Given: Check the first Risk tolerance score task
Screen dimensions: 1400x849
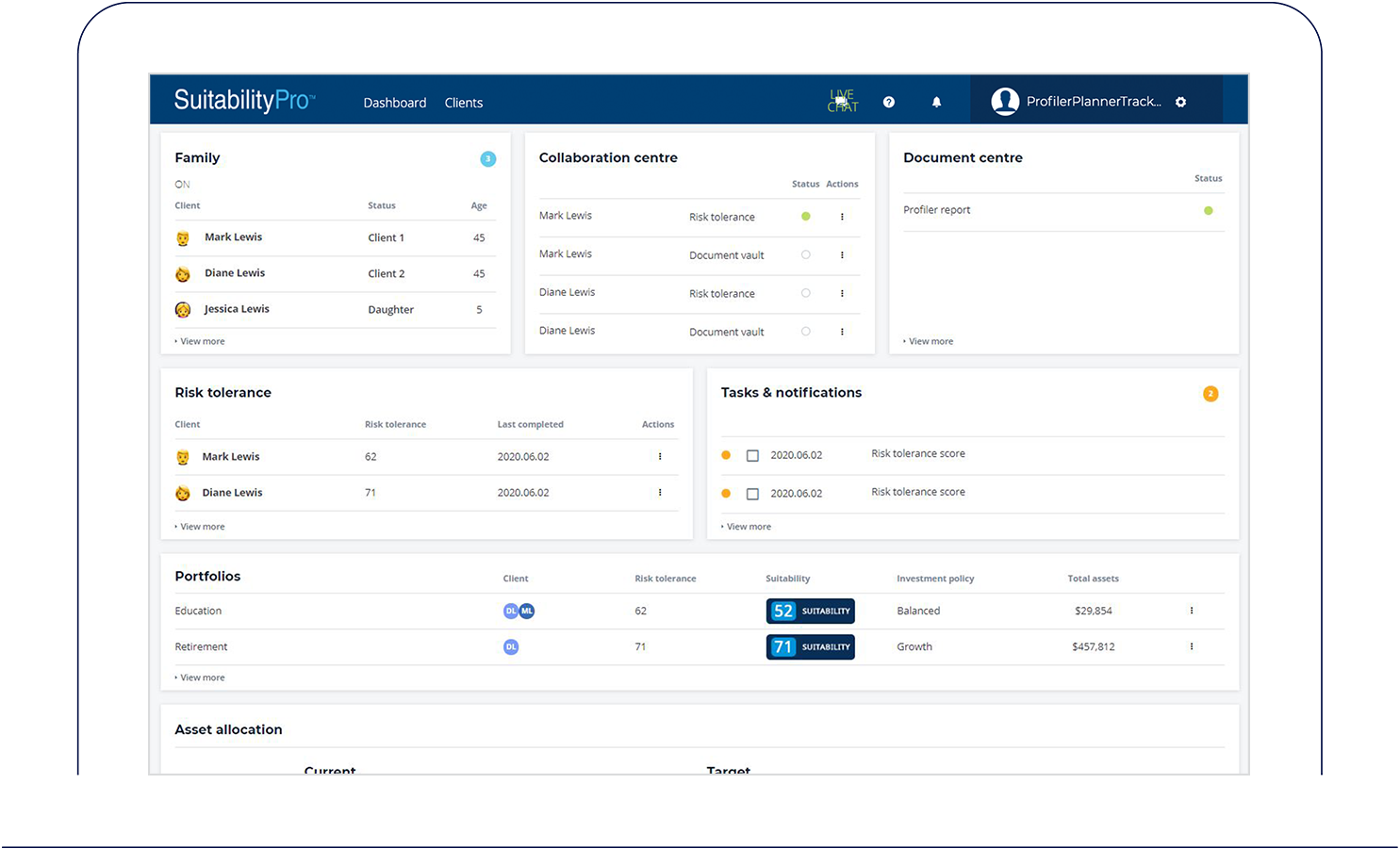Looking at the screenshot, I should click(752, 455).
